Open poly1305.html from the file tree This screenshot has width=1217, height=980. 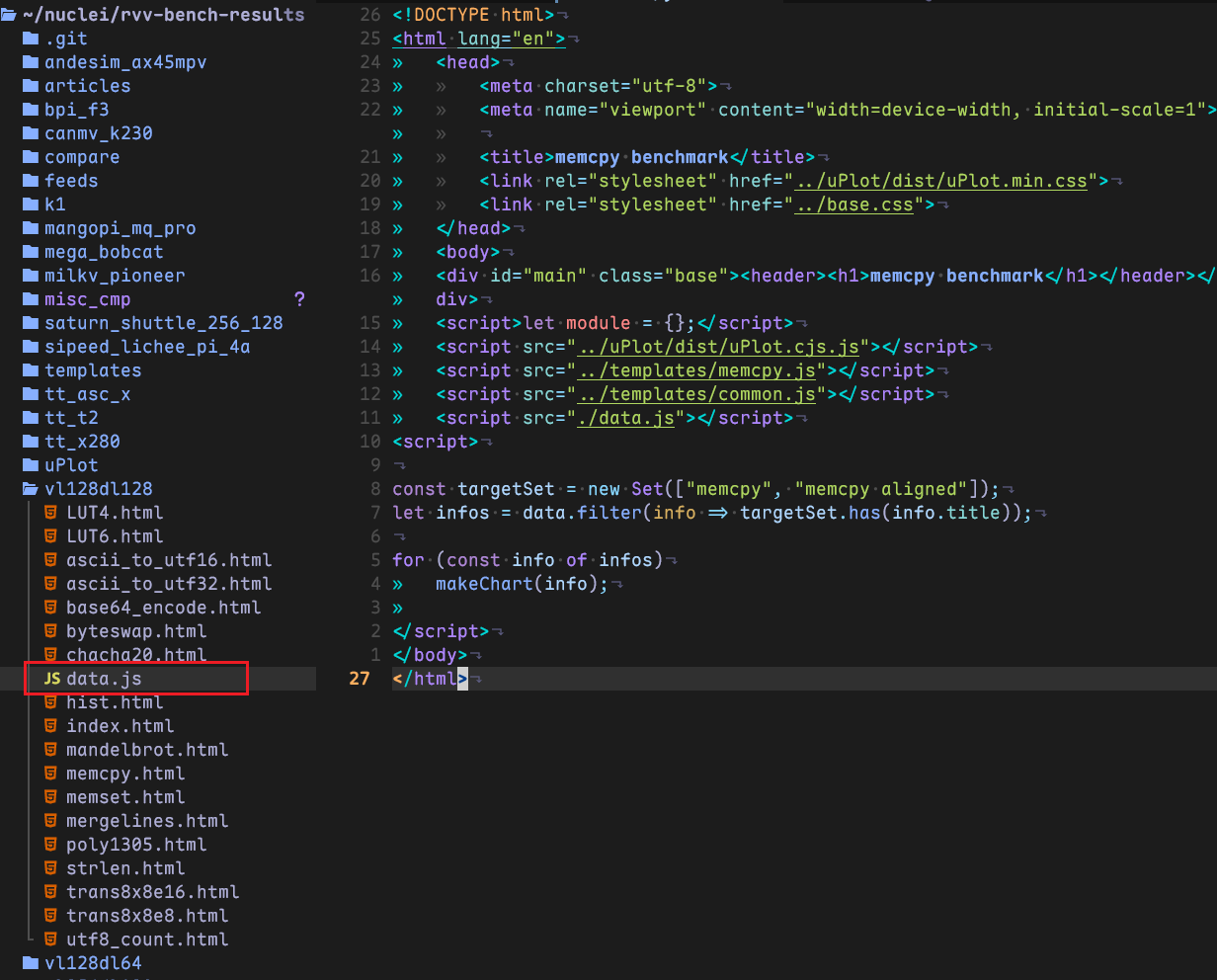coord(136,845)
